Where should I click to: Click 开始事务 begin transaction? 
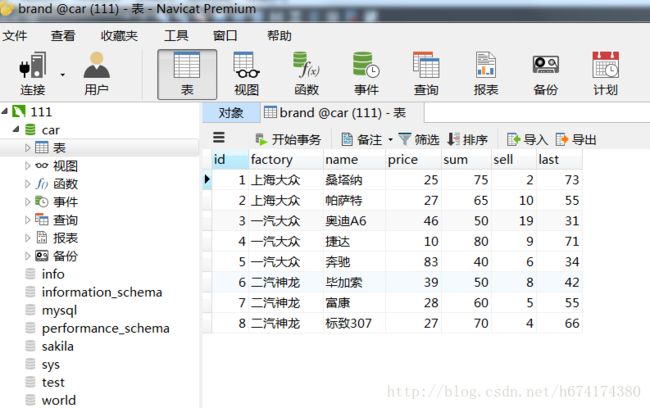pos(289,139)
